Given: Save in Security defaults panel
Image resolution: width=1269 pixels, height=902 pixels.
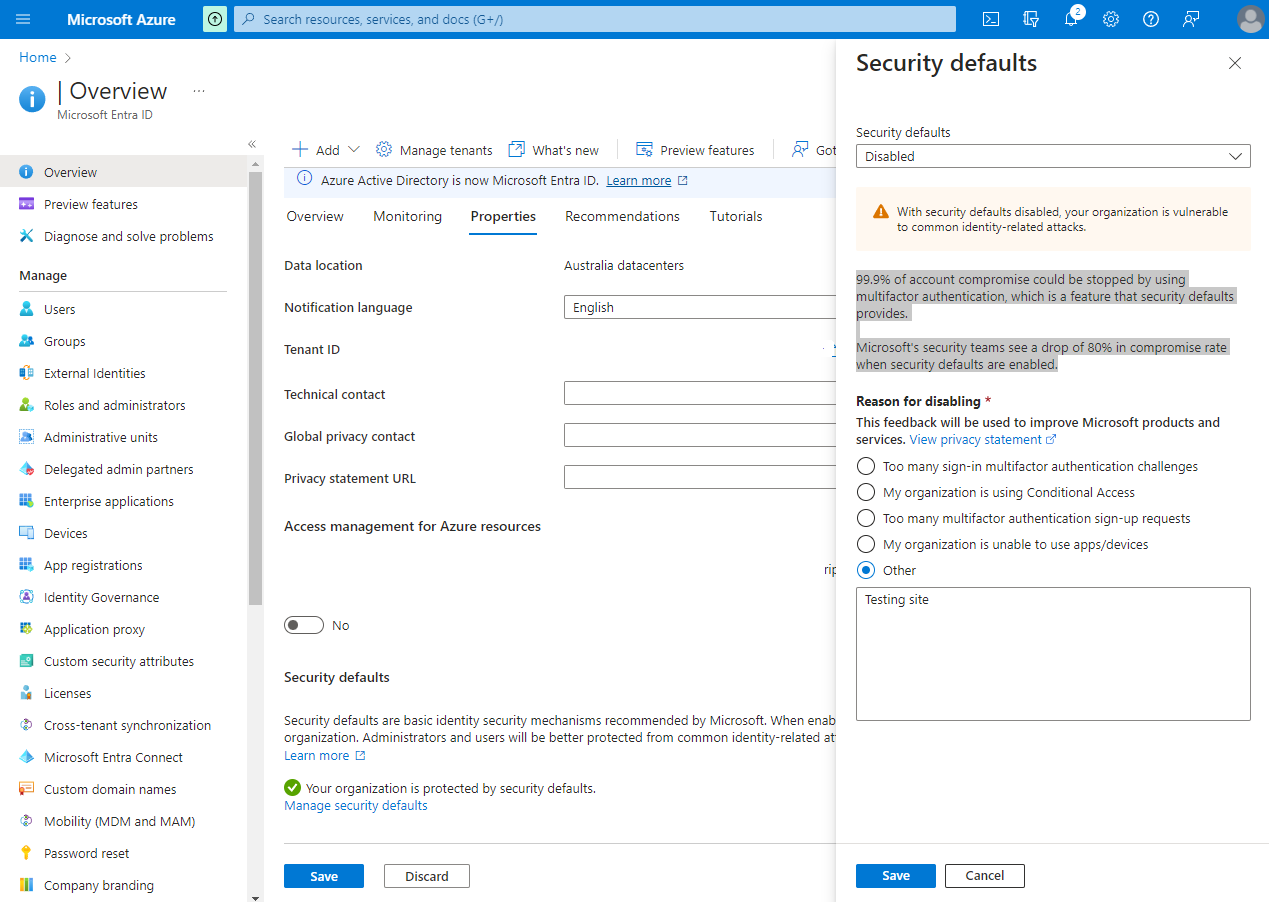Looking at the screenshot, I should 896,876.
